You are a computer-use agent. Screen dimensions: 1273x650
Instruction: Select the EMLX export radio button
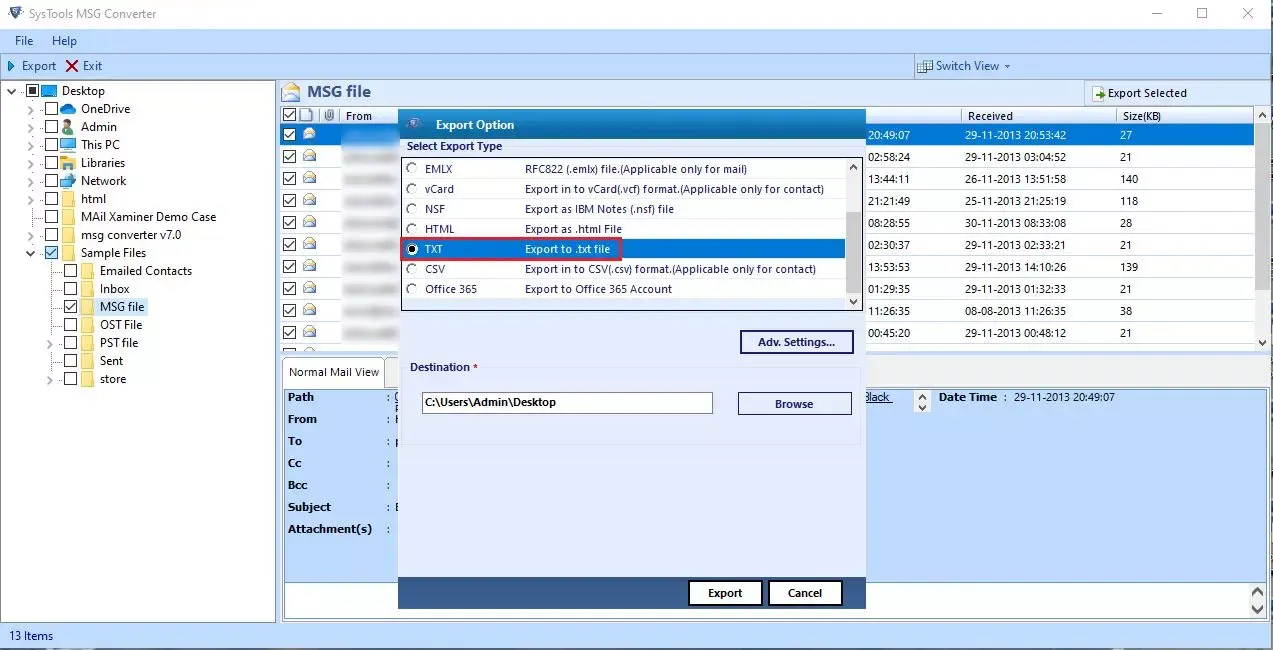(410, 168)
